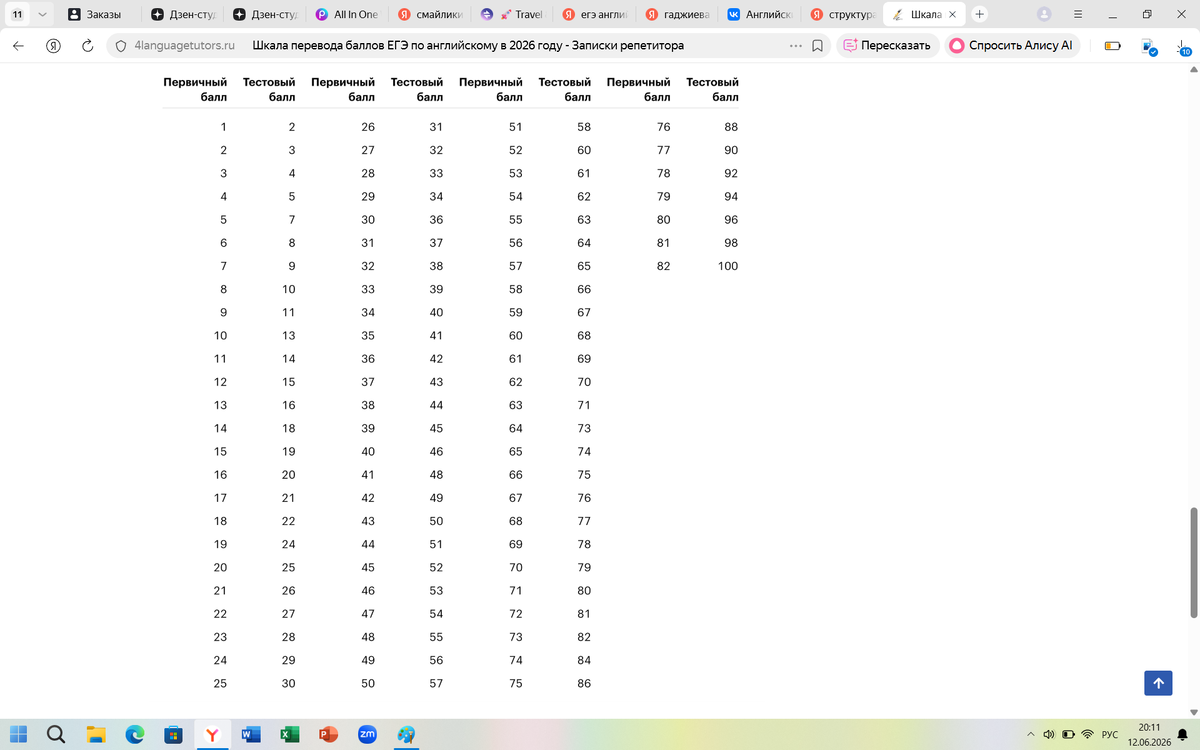The height and width of the screenshot is (750, 1200).
Task: Go back using the browser back arrow
Action: (x=18, y=45)
